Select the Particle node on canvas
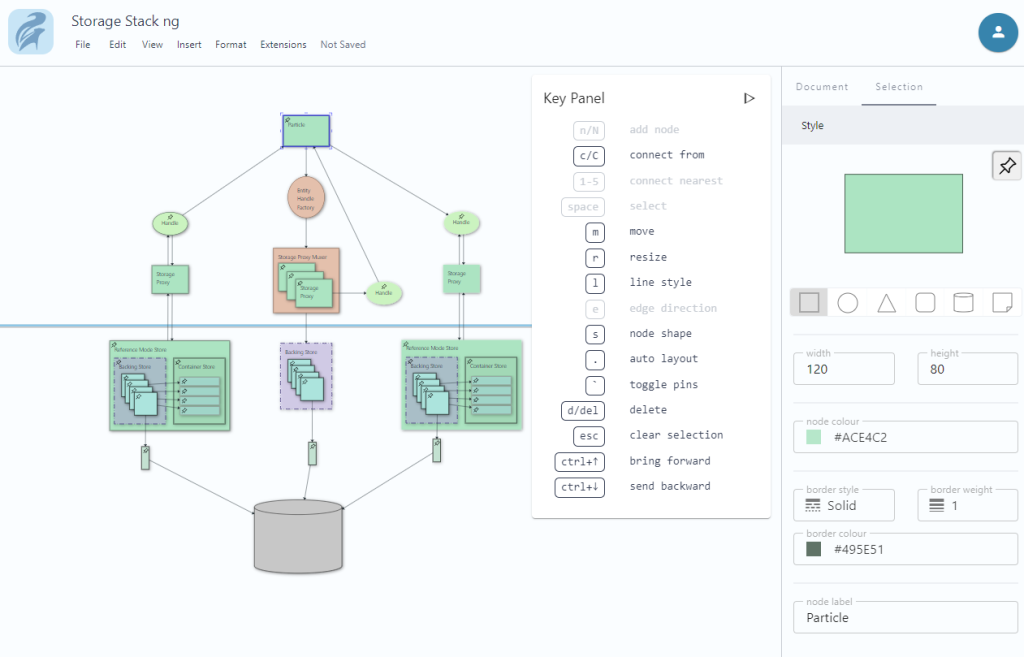 (306, 131)
